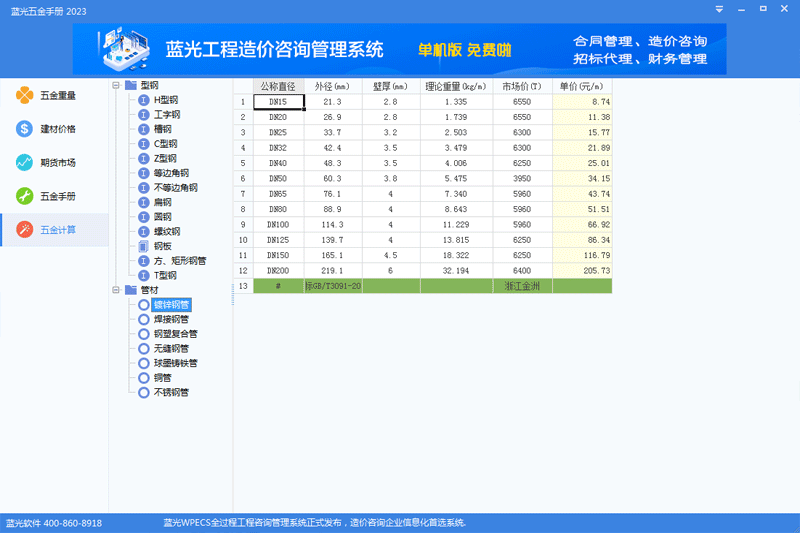The height and width of the screenshot is (533, 800).
Task: Click the 工字钢 tree icon
Action: pos(144,115)
